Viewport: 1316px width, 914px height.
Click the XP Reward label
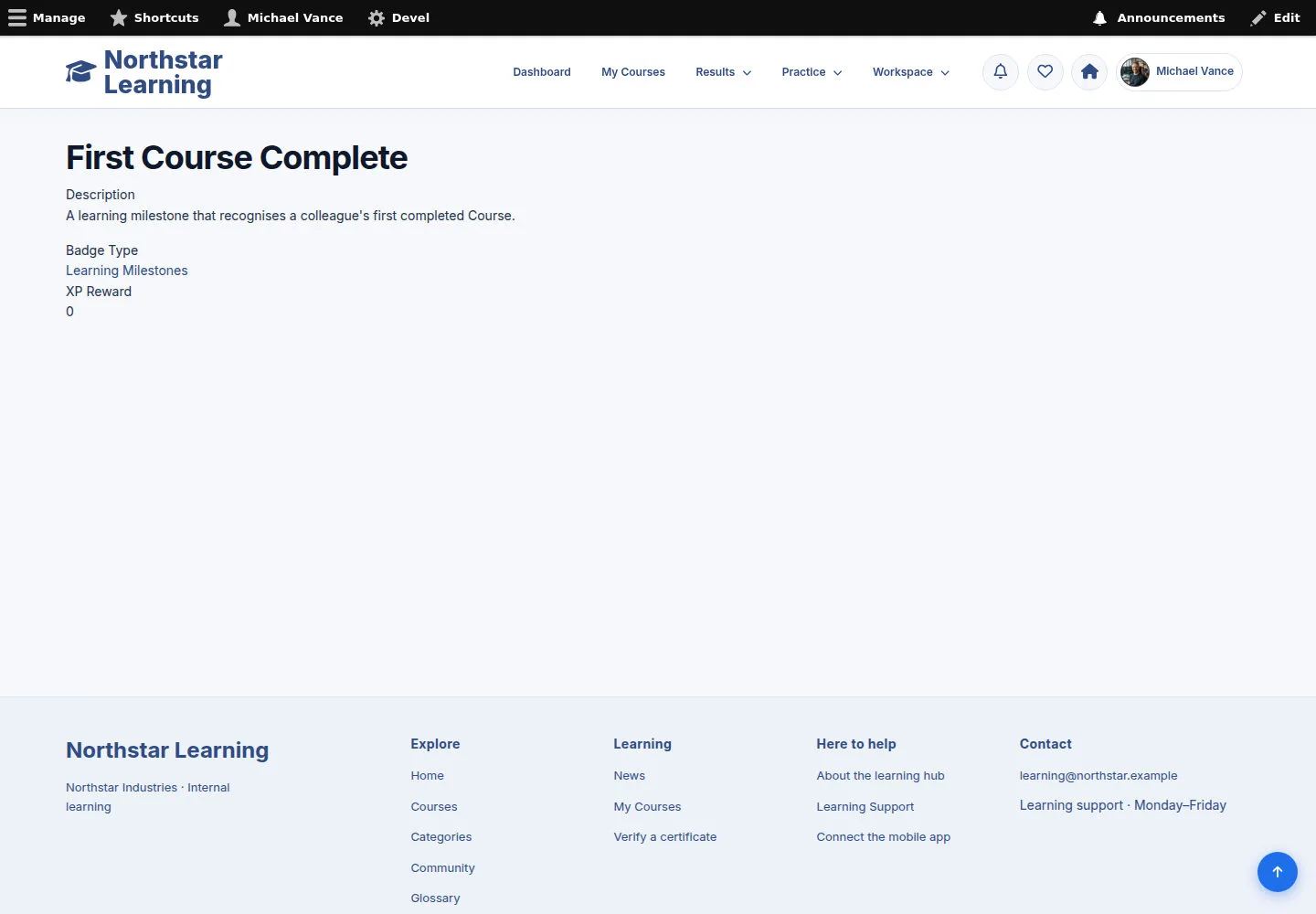99,292
